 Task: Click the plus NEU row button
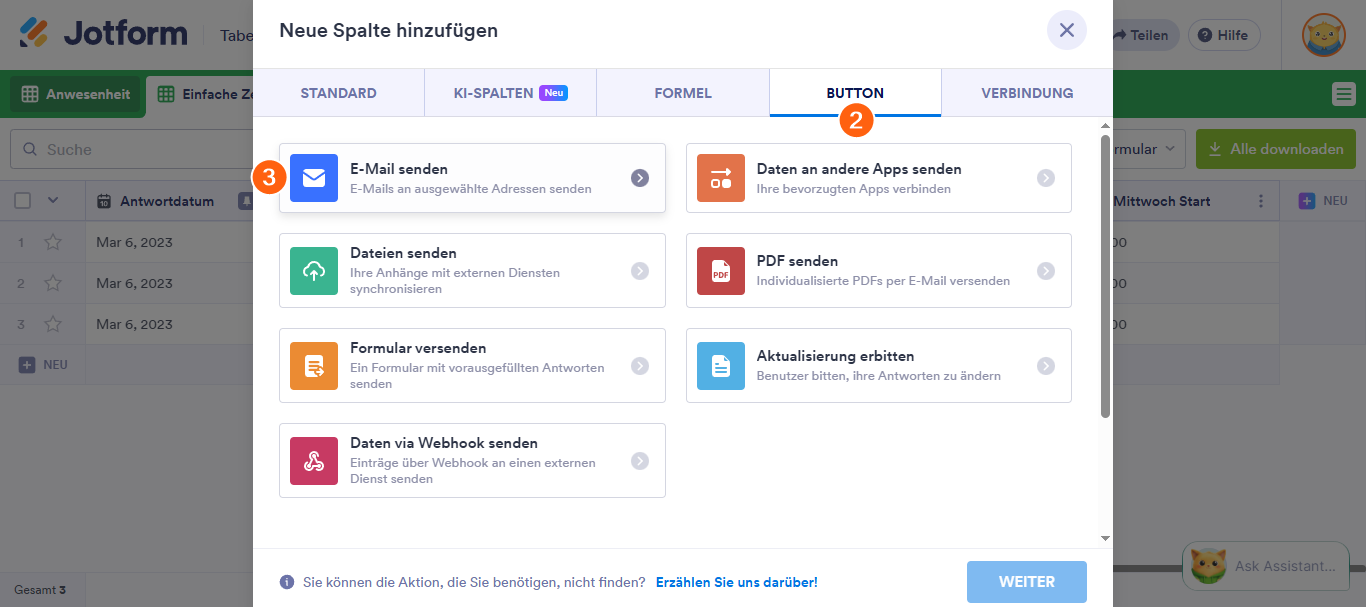click(x=43, y=365)
